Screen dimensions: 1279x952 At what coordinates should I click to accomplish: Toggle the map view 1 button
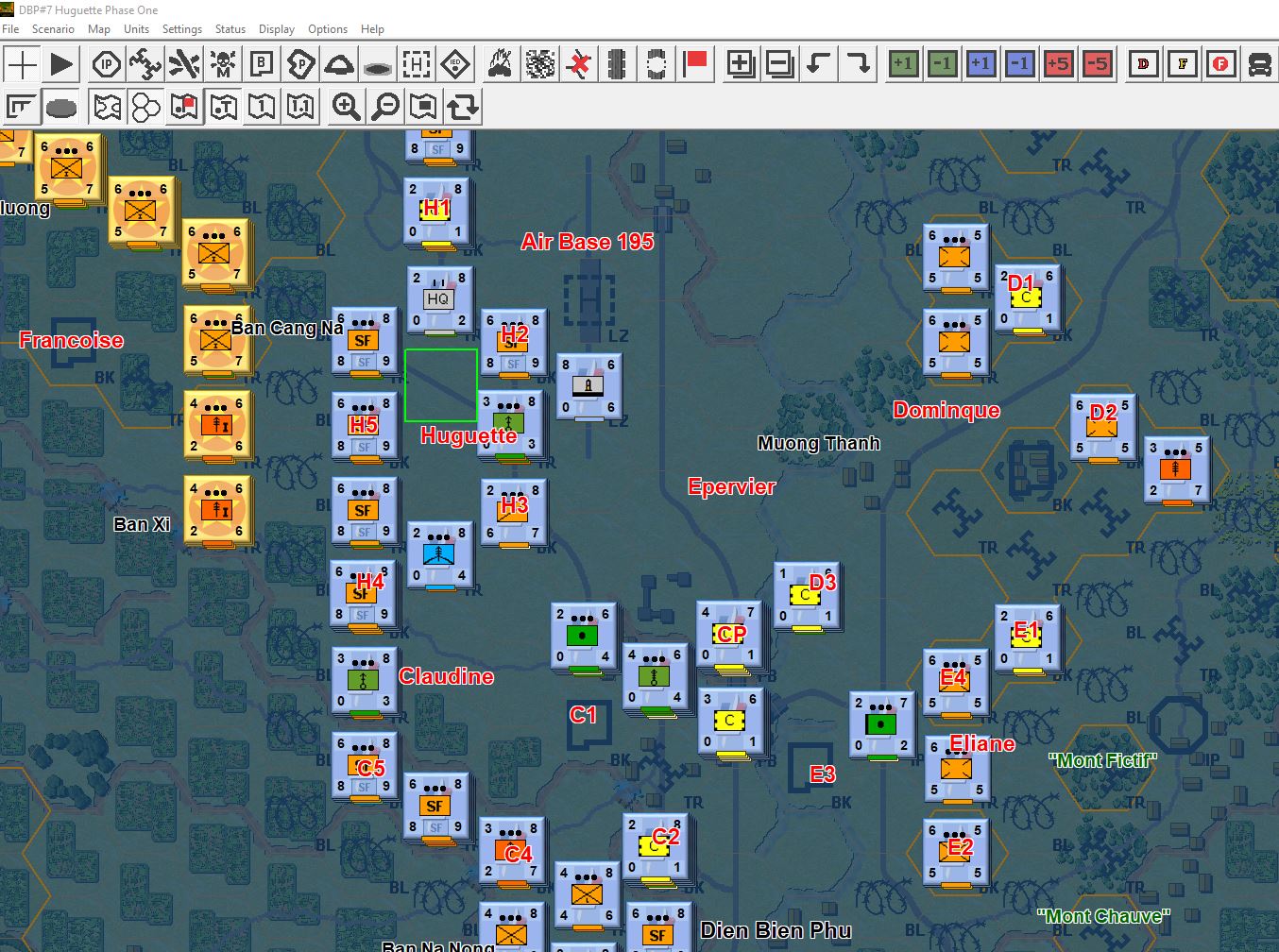[262, 107]
